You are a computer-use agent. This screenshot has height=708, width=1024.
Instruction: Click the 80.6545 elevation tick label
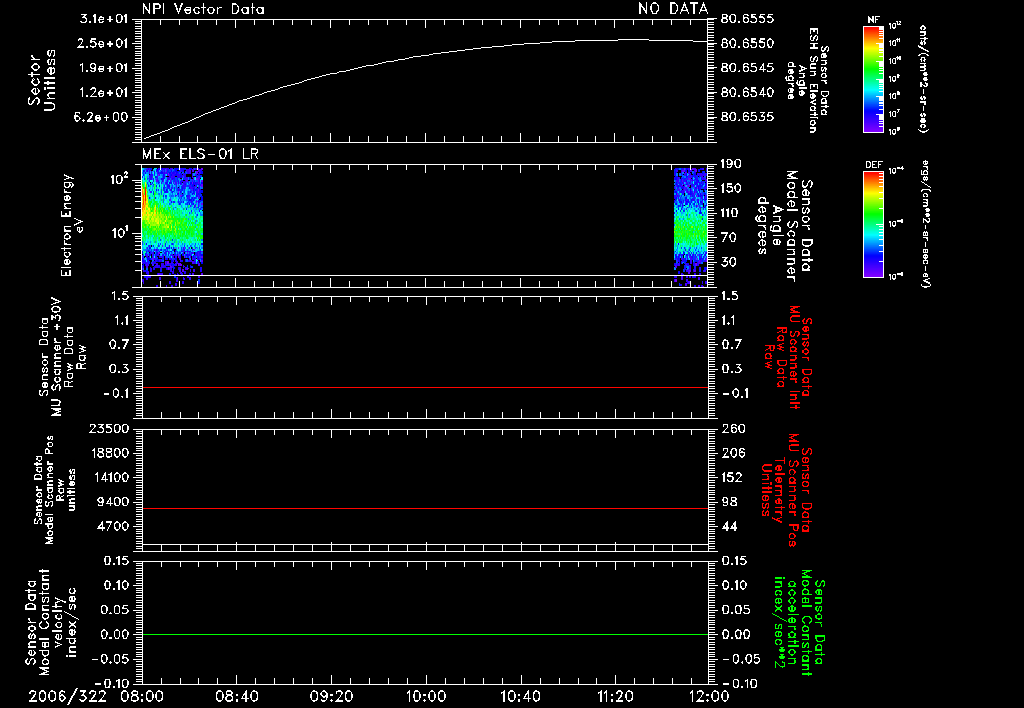click(x=747, y=68)
